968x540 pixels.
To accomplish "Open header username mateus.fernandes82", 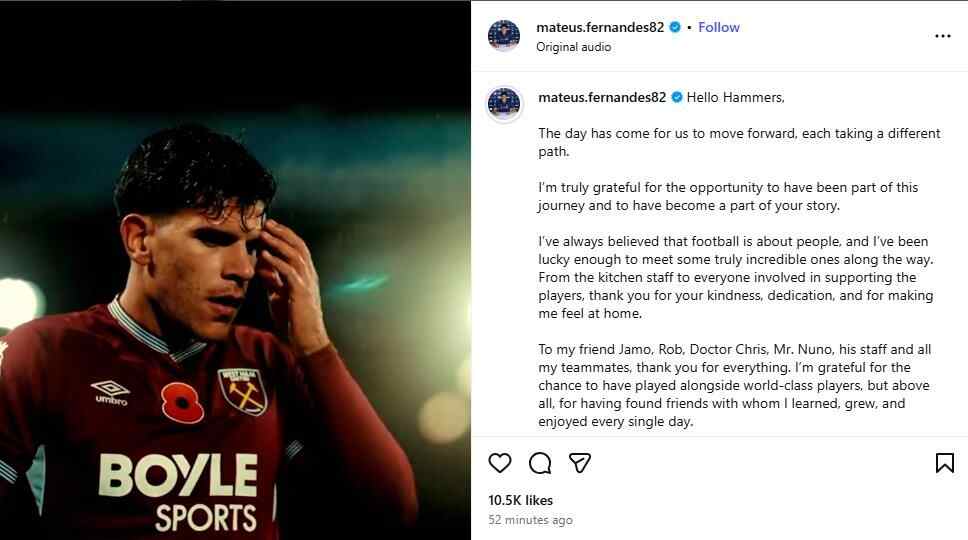I will pyautogui.click(x=600, y=27).
